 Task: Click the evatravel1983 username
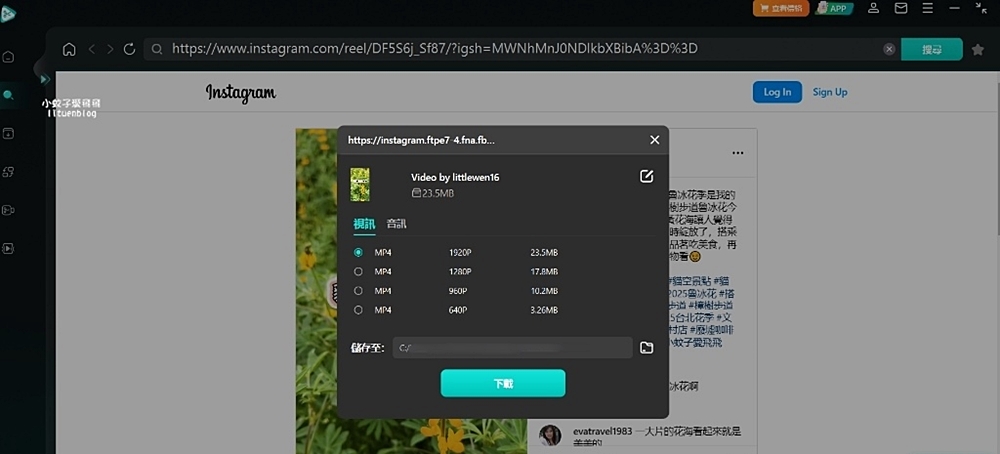pos(603,432)
